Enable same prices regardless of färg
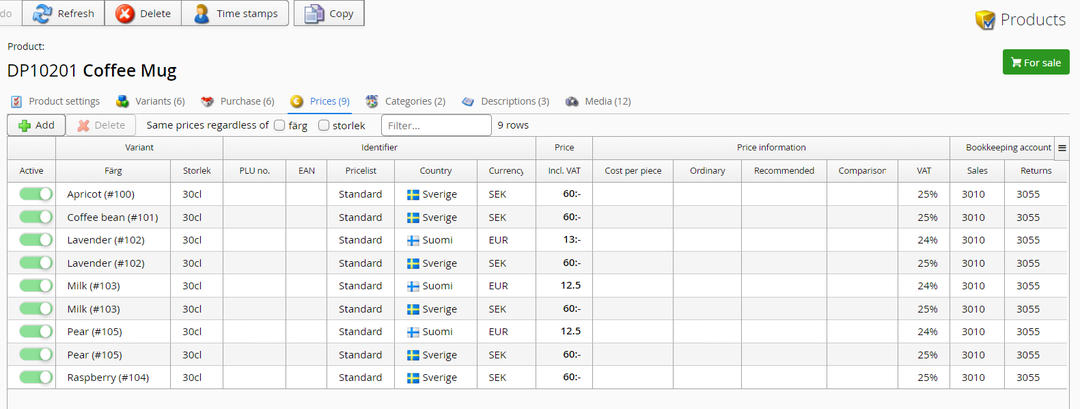The height and width of the screenshot is (409, 1080). tap(280, 126)
